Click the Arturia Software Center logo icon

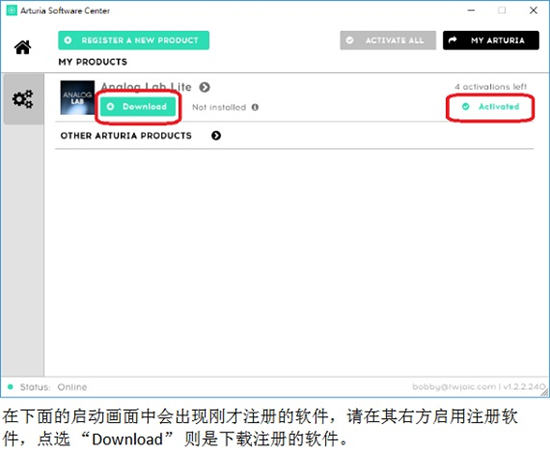[12, 10]
